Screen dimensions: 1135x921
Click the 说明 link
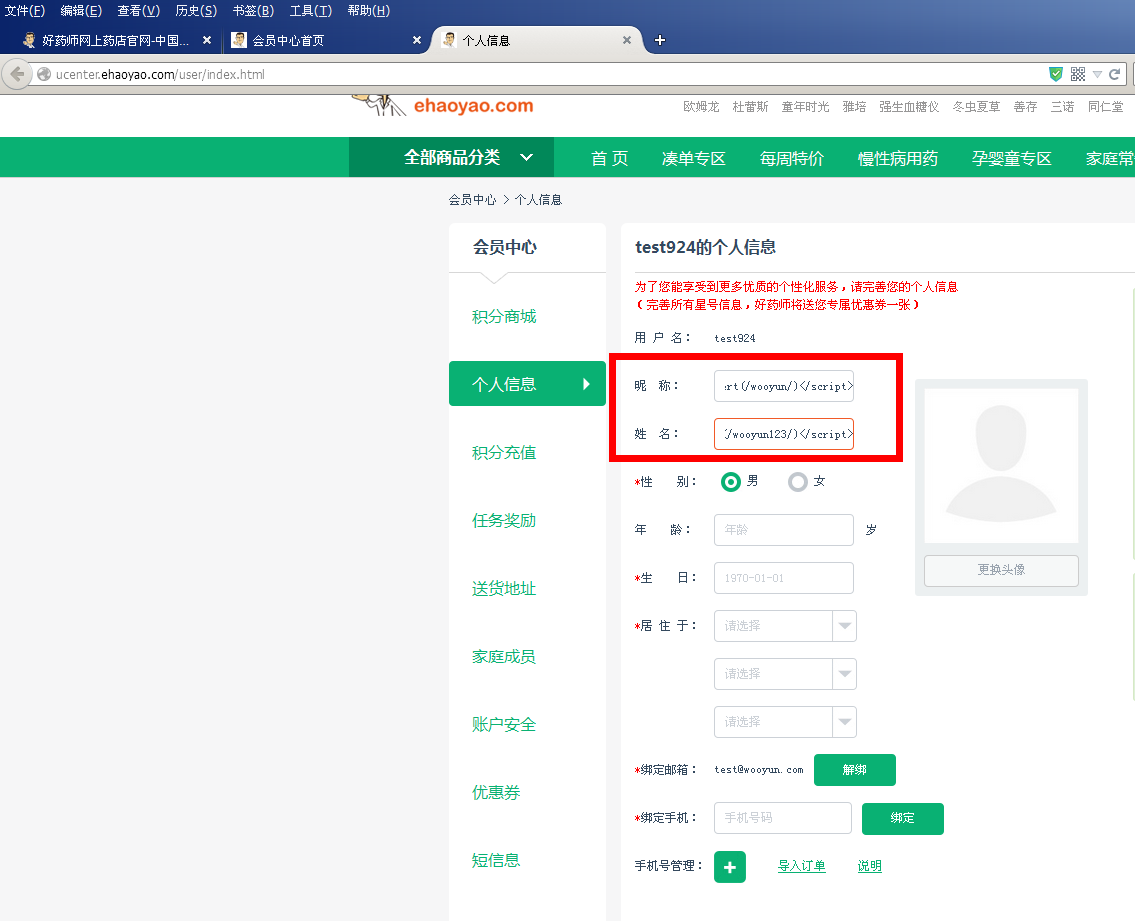(869, 866)
